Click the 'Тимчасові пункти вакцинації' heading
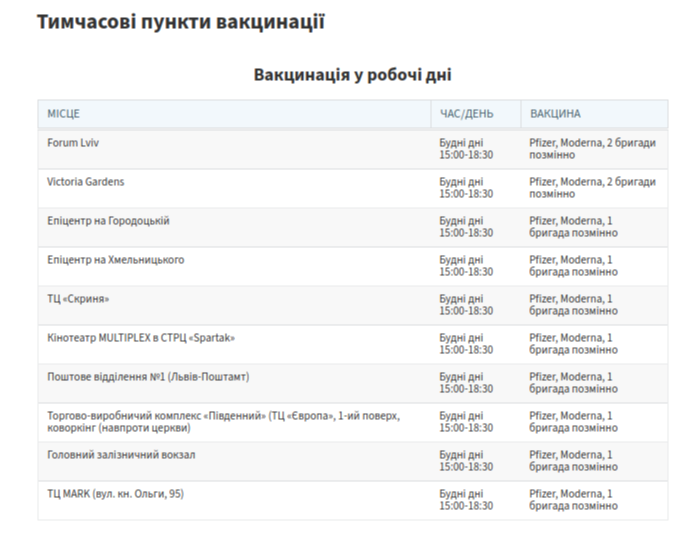The height and width of the screenshot is (538, 675). pos(181,22)
